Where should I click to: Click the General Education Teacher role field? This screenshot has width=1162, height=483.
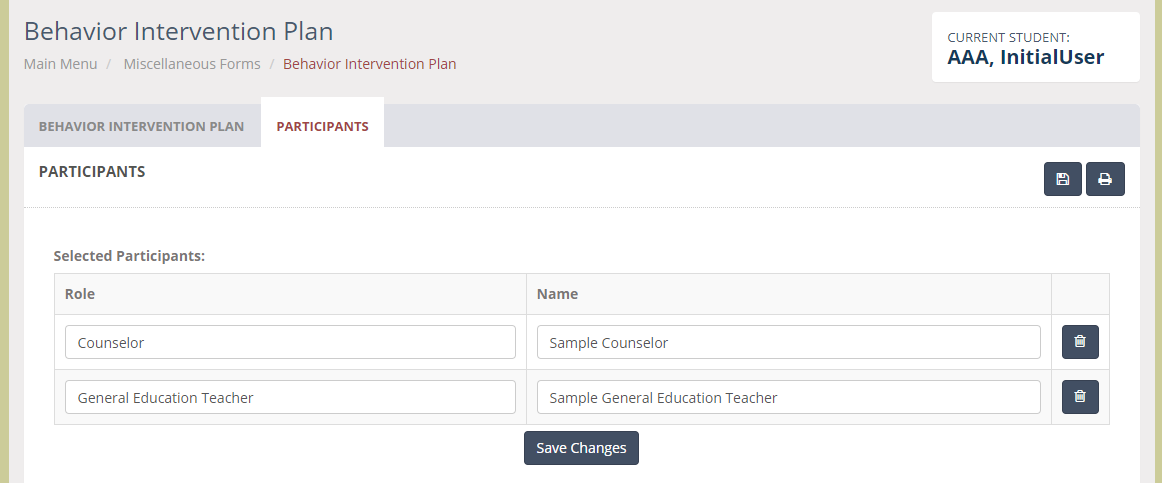click(290, 397)
